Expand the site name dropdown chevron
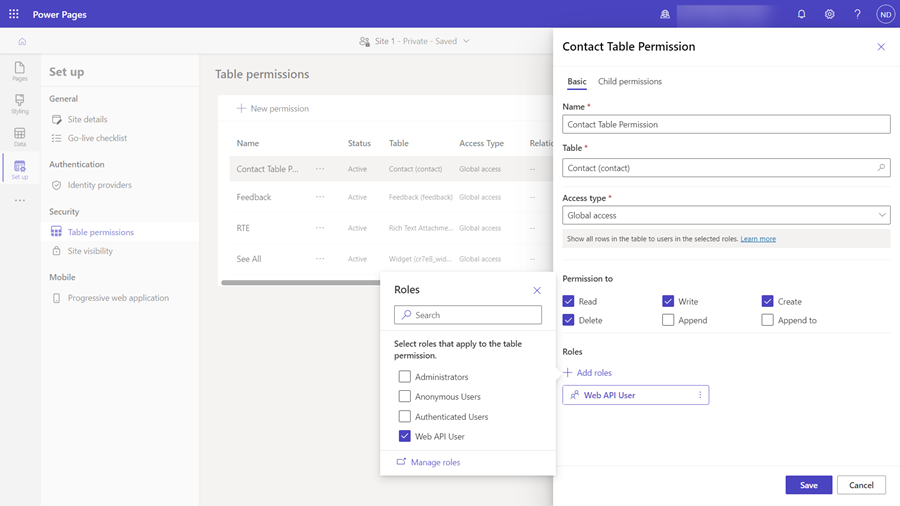This screenshot has width=900, height=506. tap(466, 42)
